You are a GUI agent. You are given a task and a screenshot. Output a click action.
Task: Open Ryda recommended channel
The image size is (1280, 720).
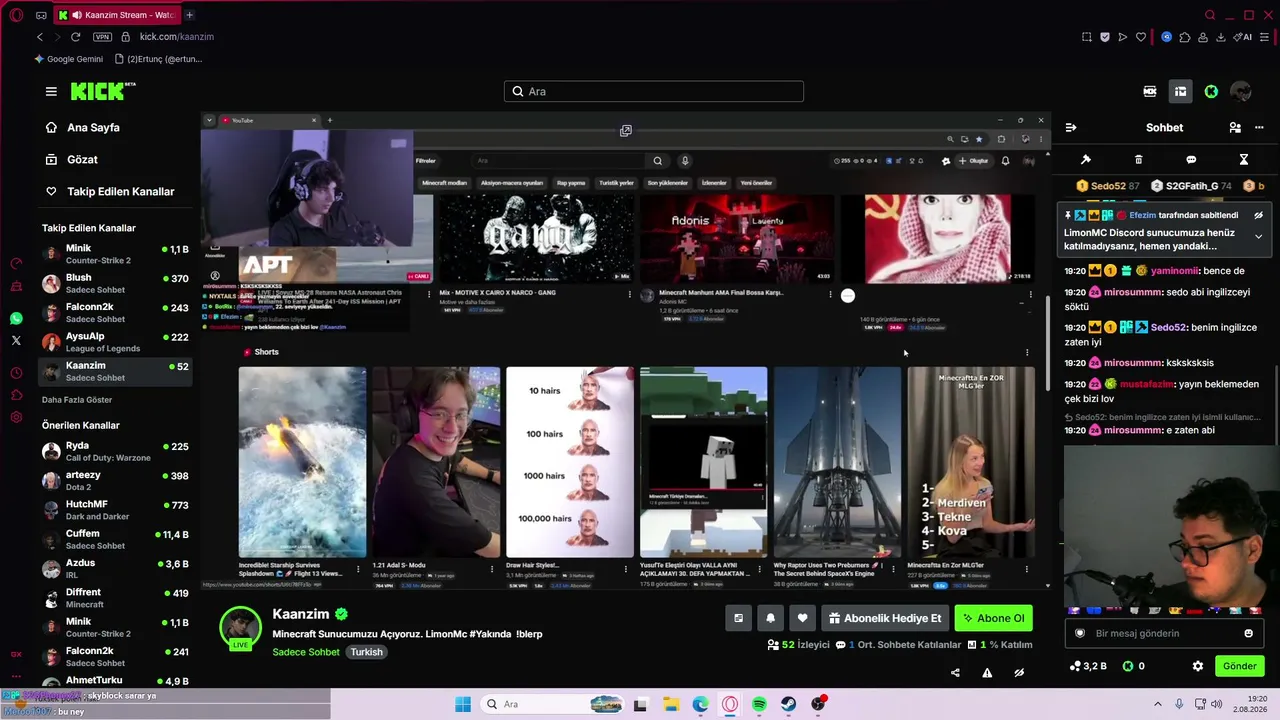point(115,451)
